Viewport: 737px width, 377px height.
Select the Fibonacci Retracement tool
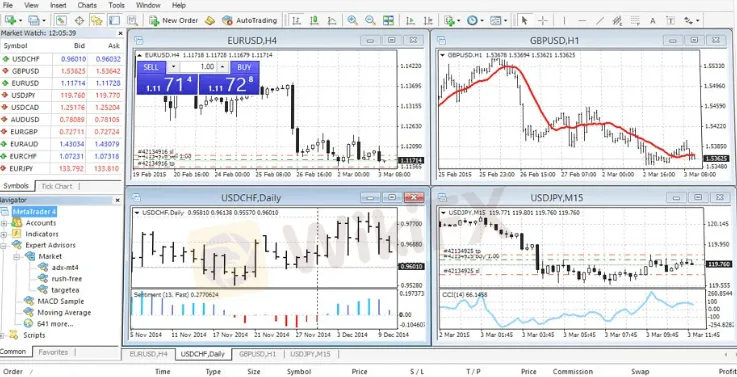[x=635, y=20]
